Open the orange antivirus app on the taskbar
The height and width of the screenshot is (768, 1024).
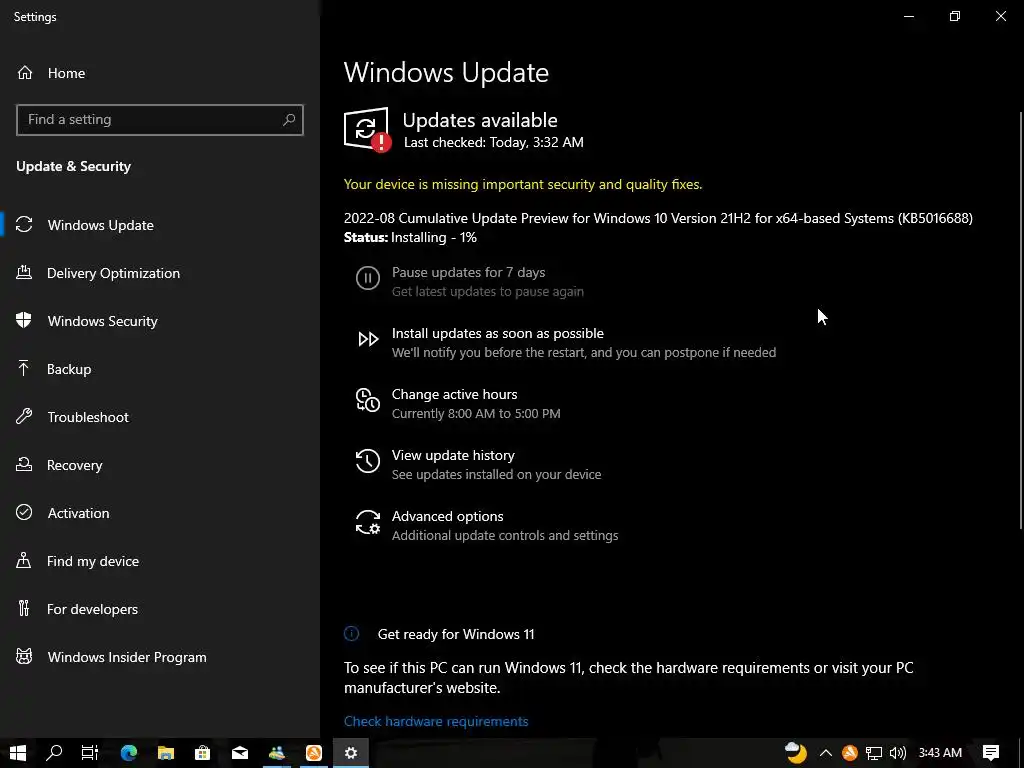(x=314, y=753)
